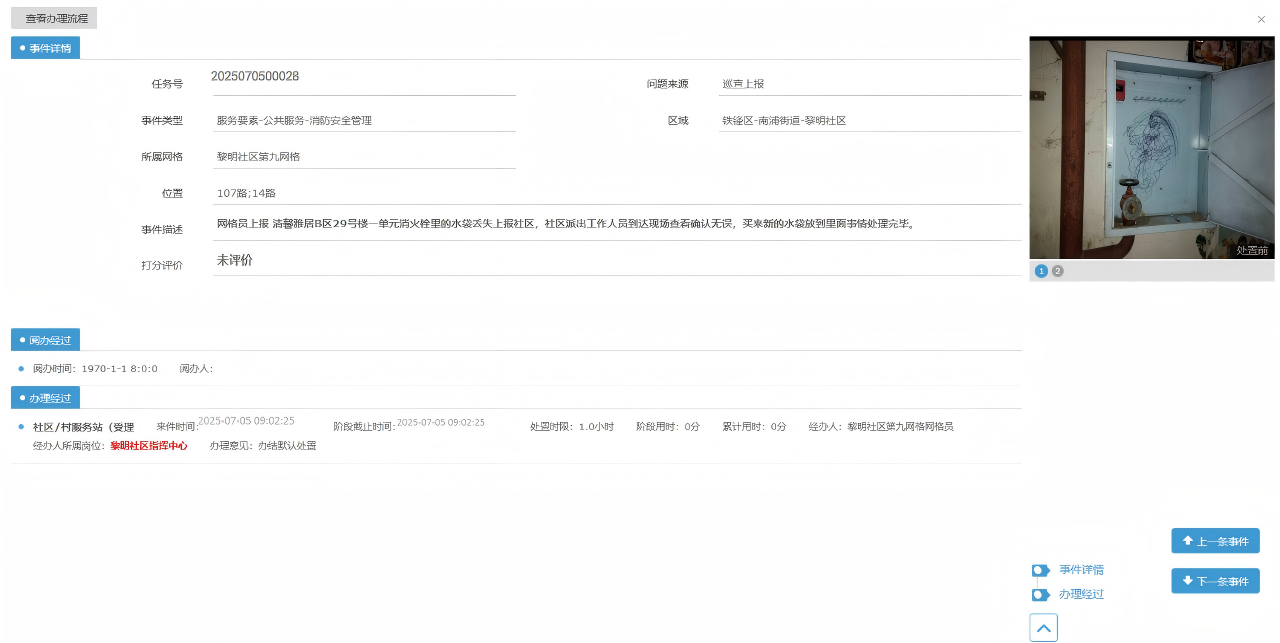Click the 问题来源 field showing 巡查上报
1280x643 pixels.
point(868,84)
